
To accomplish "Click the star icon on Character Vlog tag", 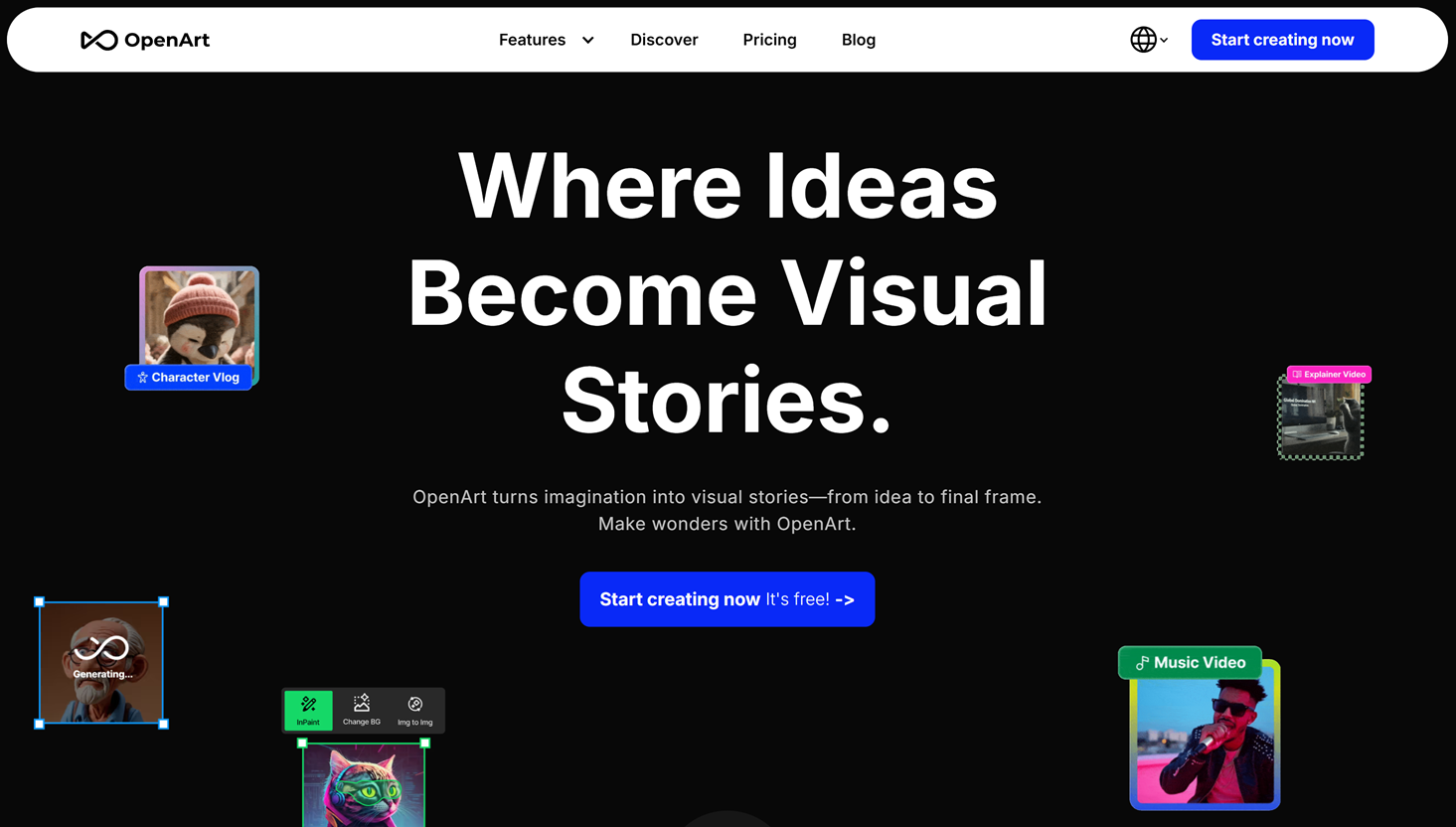I will pos(141,377).
